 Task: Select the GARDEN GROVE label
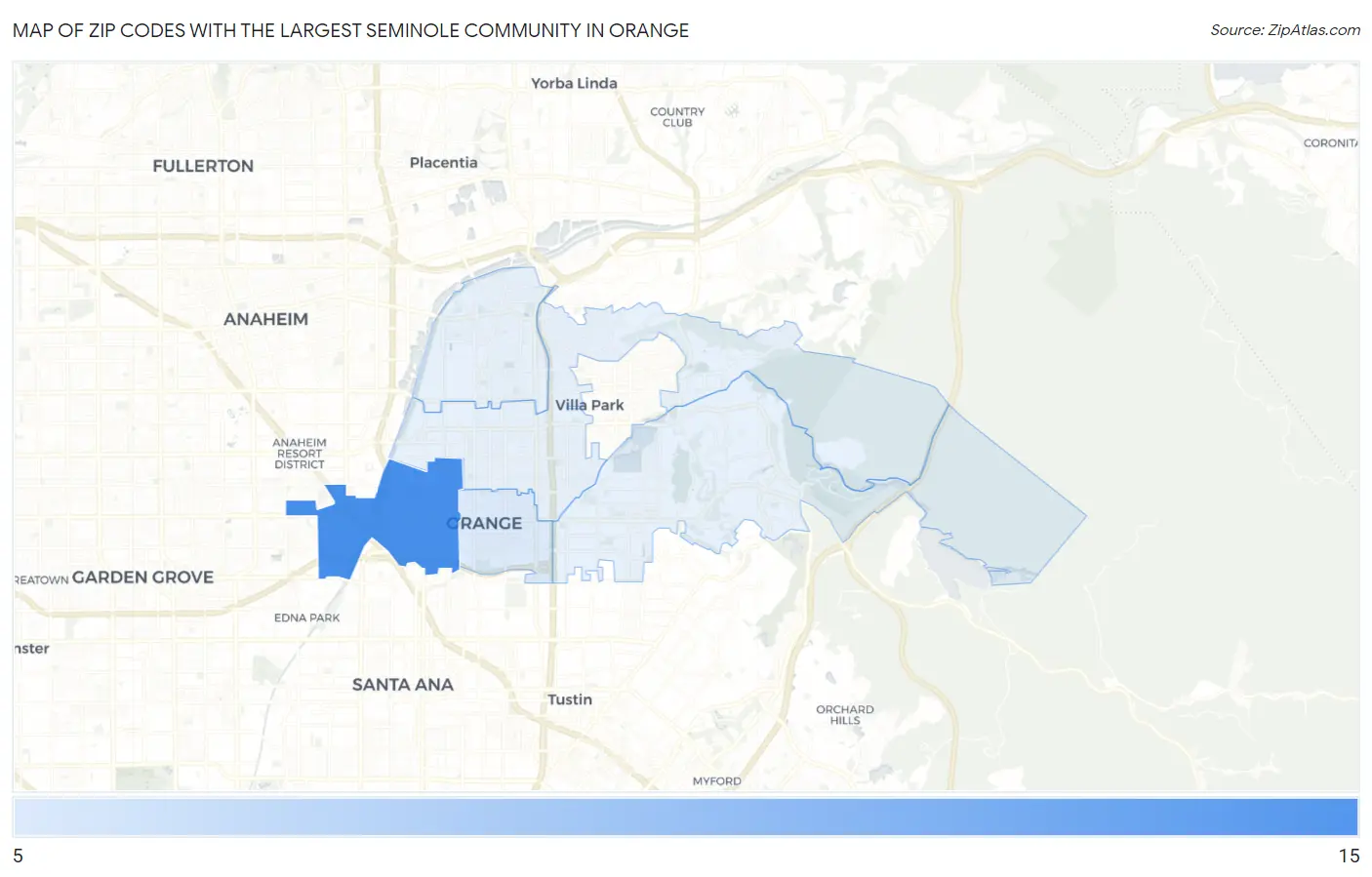pyautogui.click(x=142, y=577)
